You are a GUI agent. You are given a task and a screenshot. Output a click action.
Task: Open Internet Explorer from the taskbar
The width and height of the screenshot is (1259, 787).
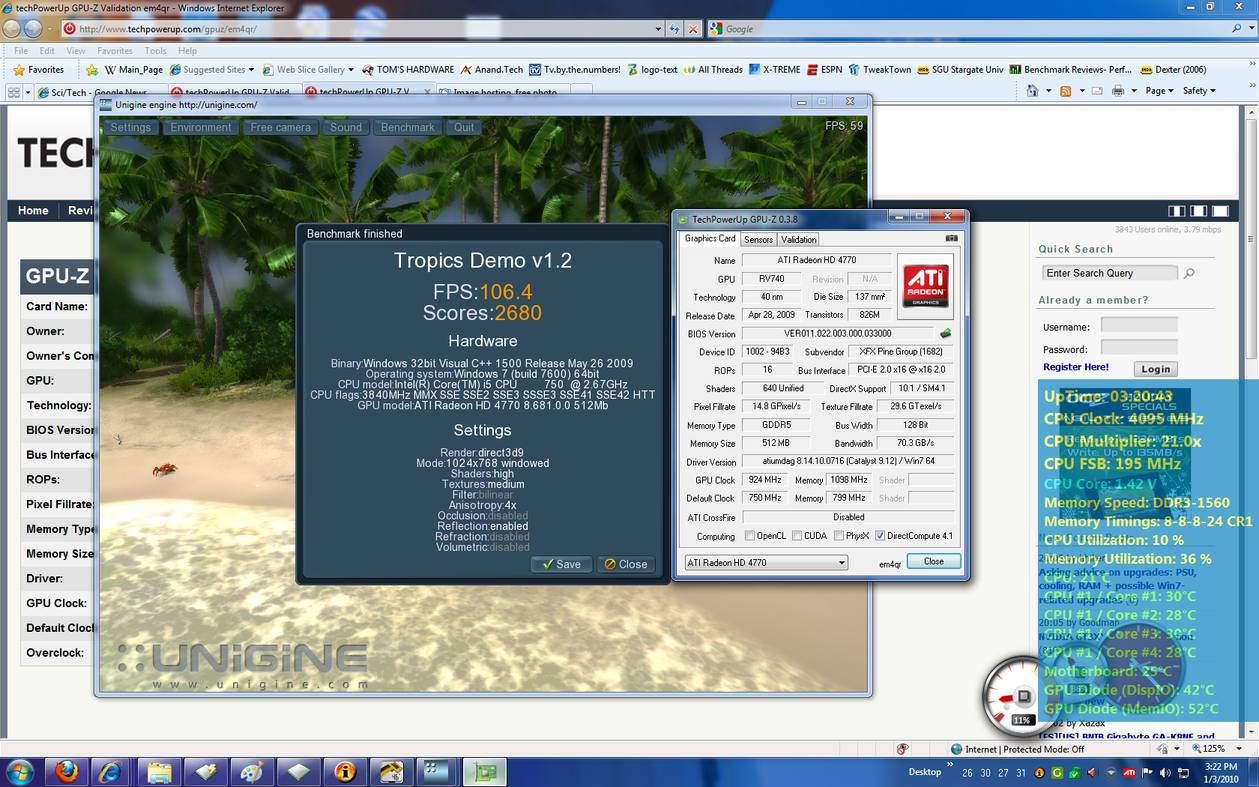110,772
